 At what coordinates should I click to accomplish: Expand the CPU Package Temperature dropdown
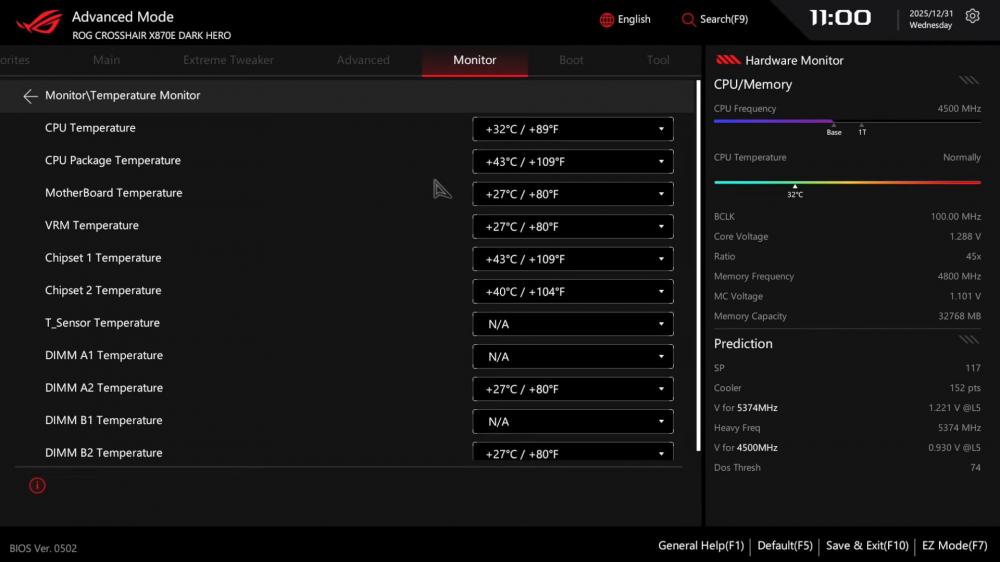(x=572, y=162)
